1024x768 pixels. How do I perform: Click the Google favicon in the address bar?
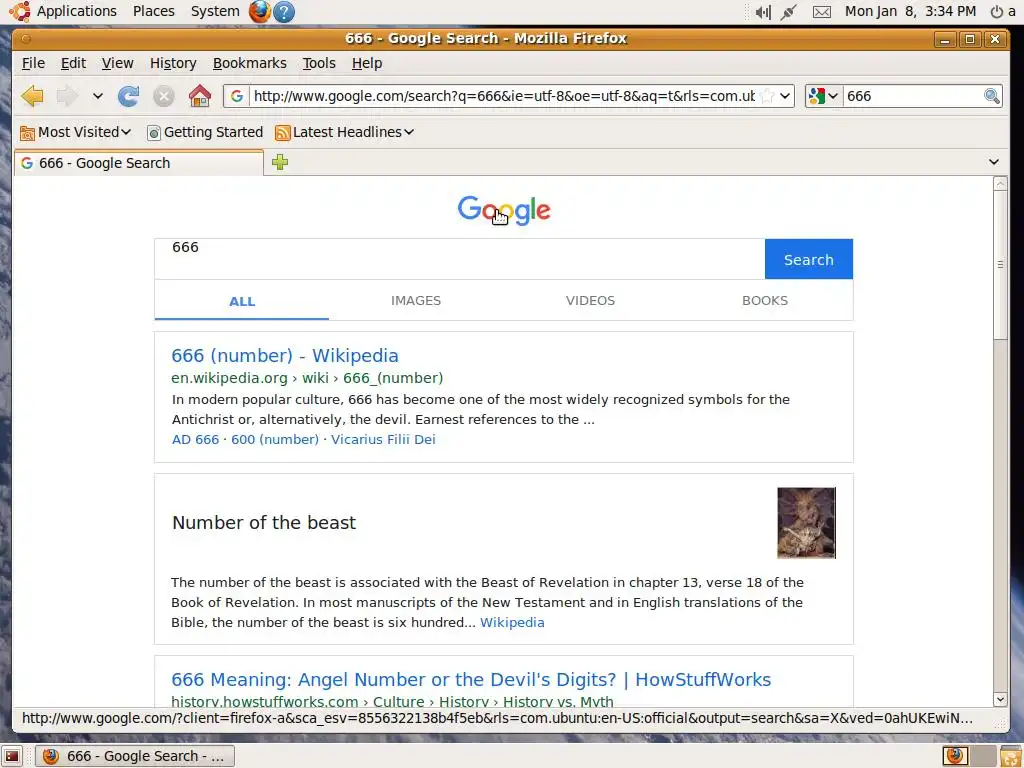click(237, 96)
